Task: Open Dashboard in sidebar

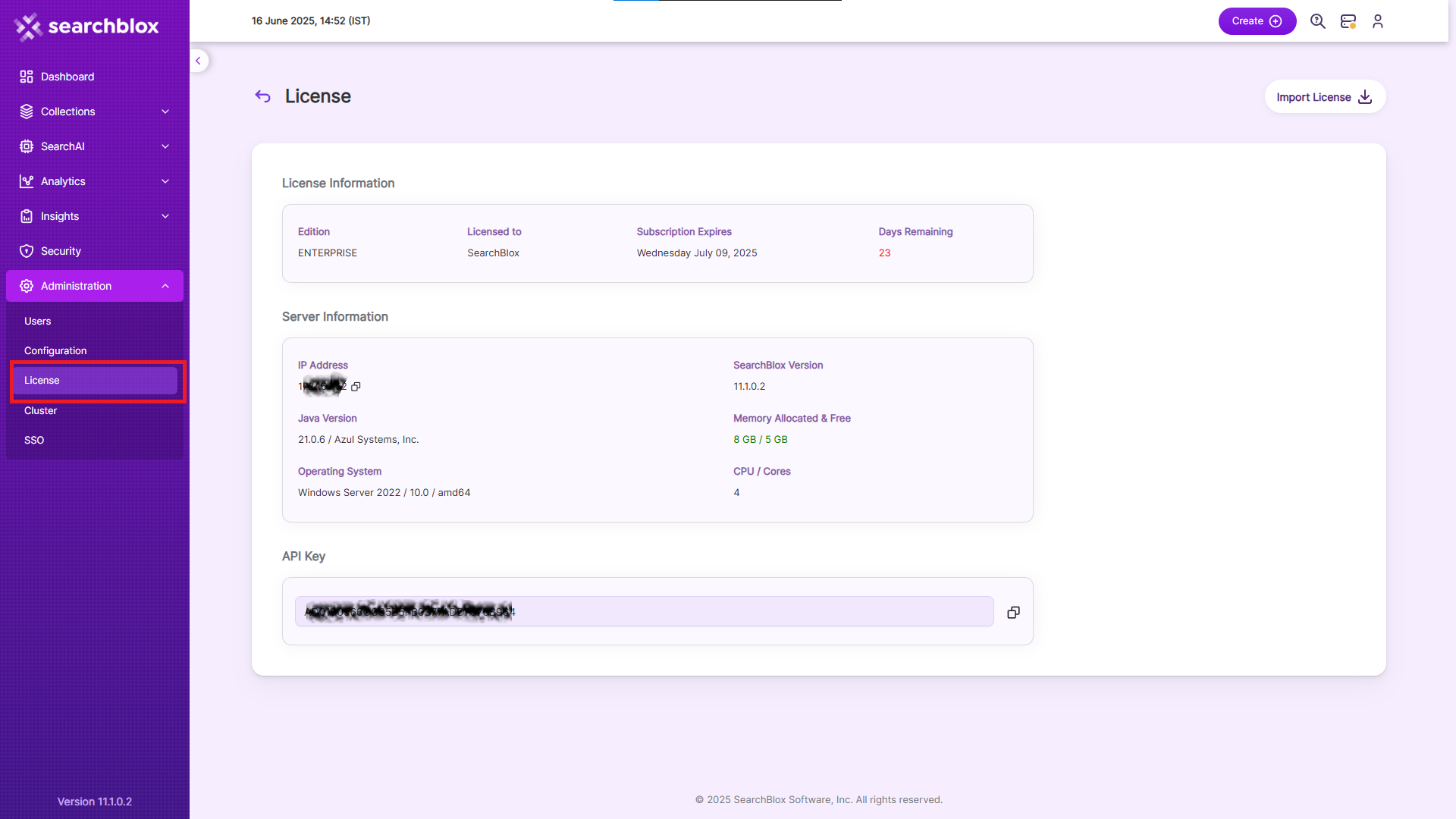Action: pos(95,77)
